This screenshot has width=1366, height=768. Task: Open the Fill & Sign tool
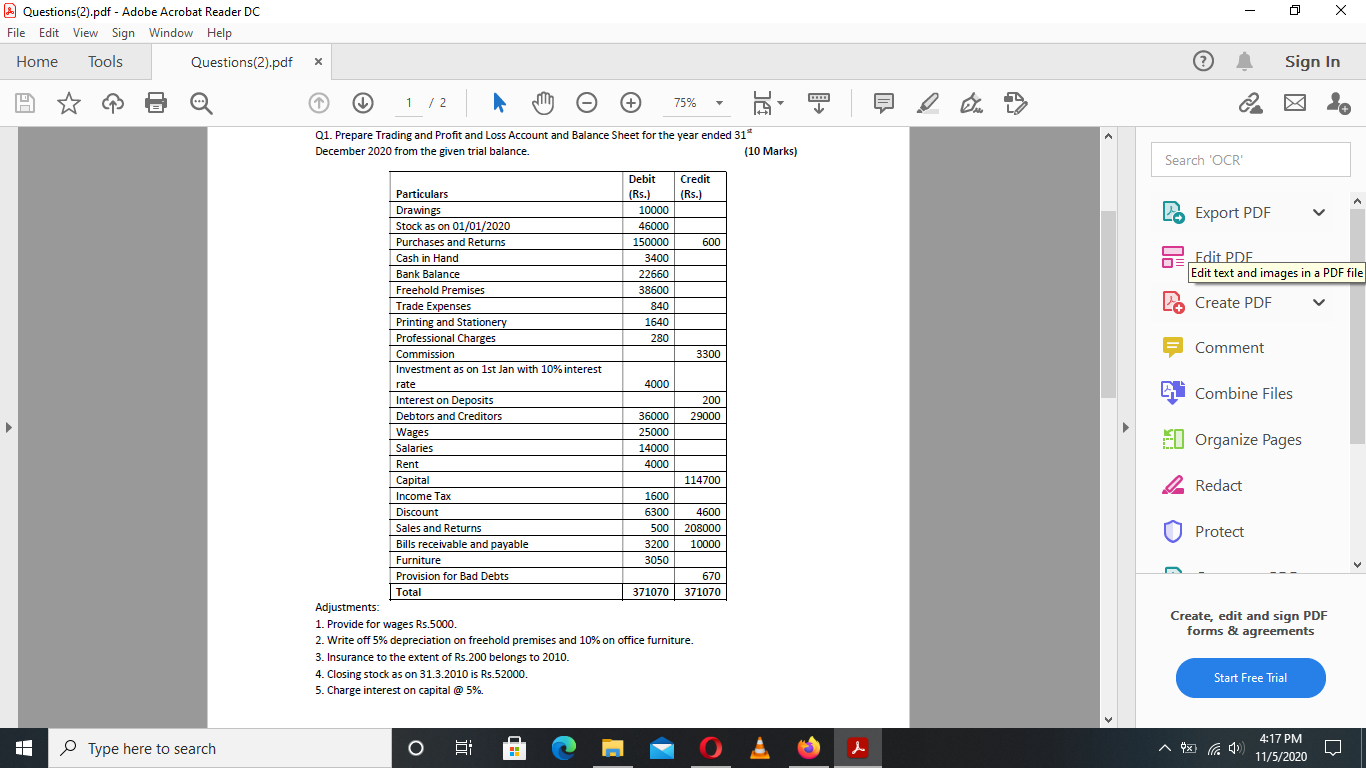pos(1014,103)
